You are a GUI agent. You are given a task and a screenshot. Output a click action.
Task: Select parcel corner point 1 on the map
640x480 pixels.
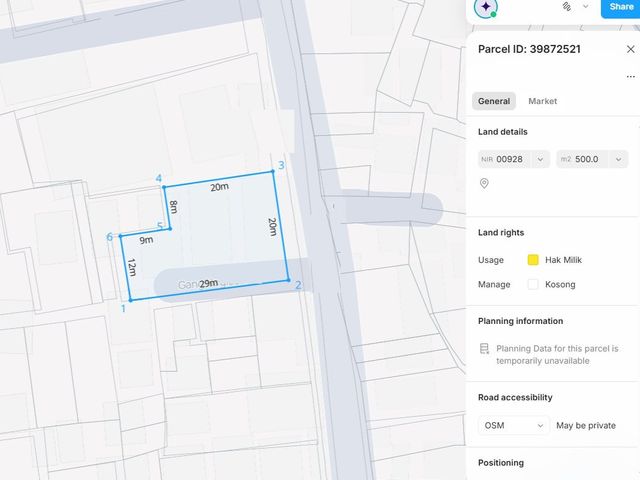(x=131, y=300)
